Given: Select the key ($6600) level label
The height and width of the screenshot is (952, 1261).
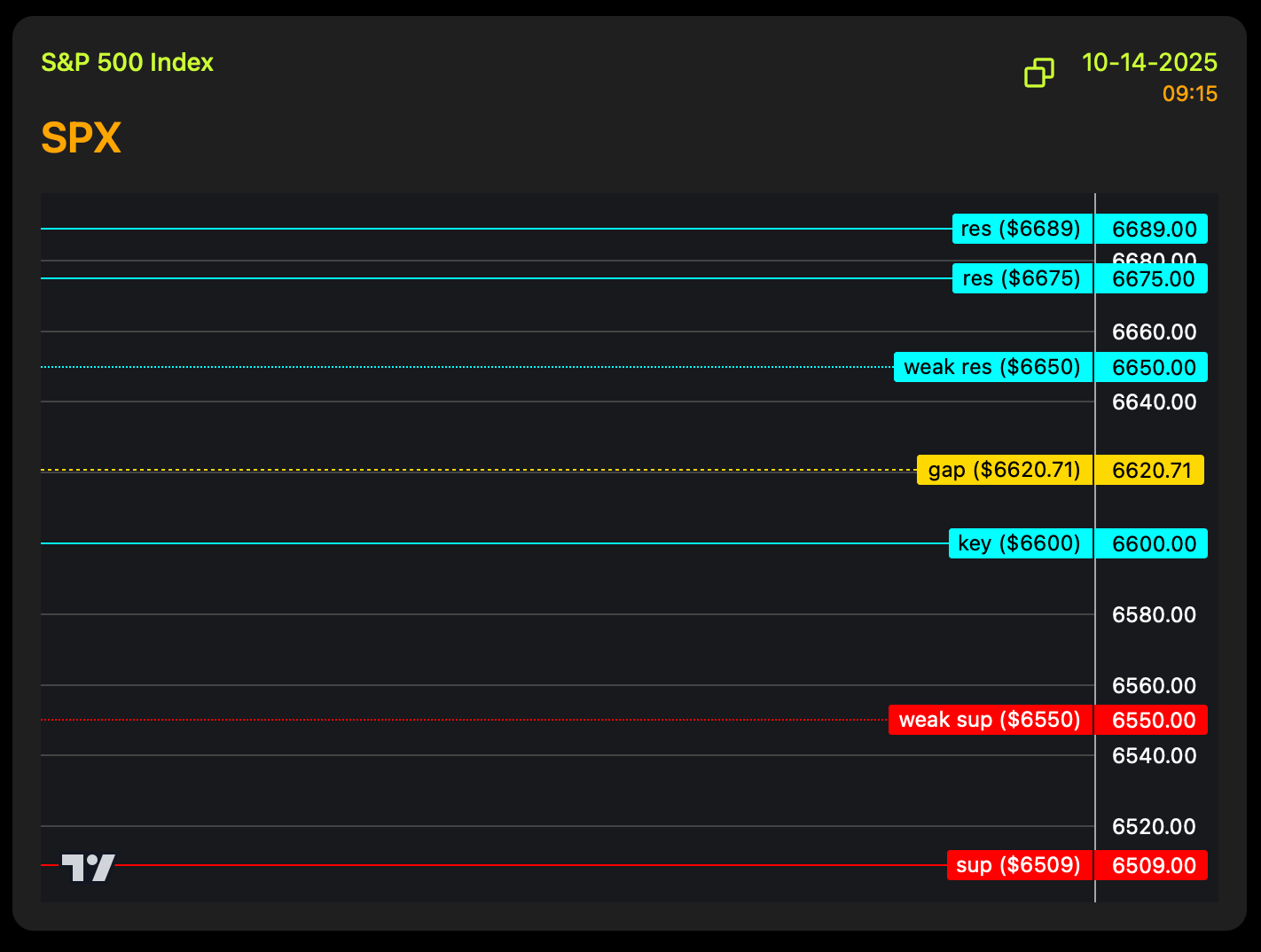Looking at the screenshot, I should click(1020, 543).
